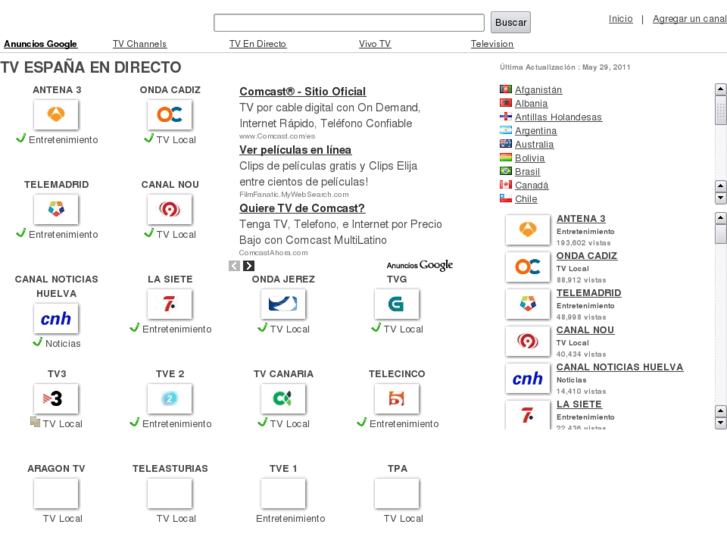This screenshot has height=545, width=727.
Task: Open LA SIETE title link in sidebar
Action: pos(579,404)
